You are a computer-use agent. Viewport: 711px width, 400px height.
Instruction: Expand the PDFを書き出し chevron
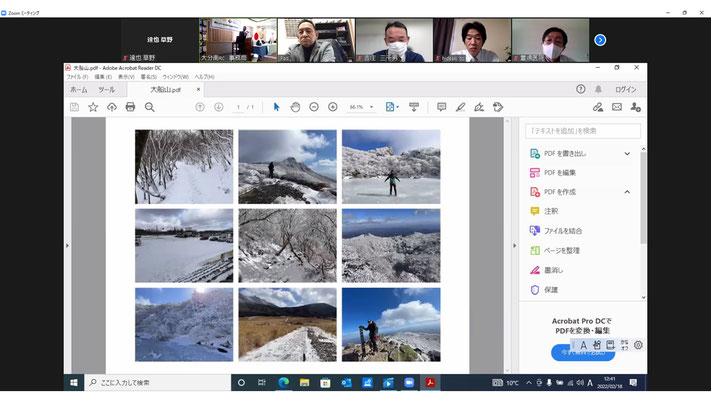click(627, 154)
